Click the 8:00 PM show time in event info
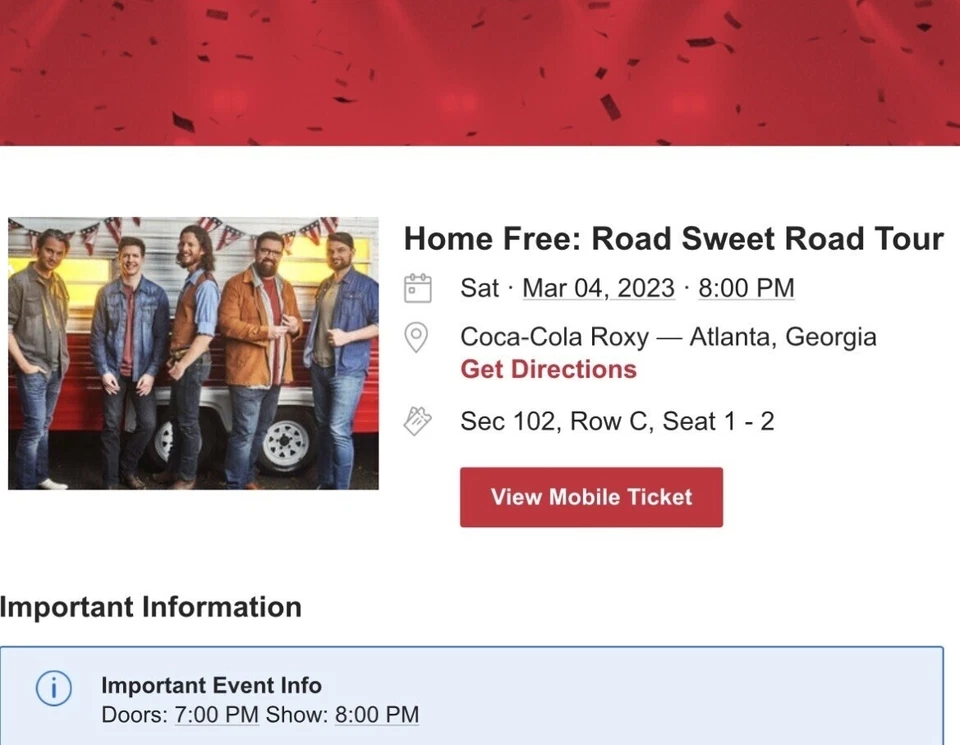The height and width of the screenshot is (745, 960). click(x=376, y=715)
